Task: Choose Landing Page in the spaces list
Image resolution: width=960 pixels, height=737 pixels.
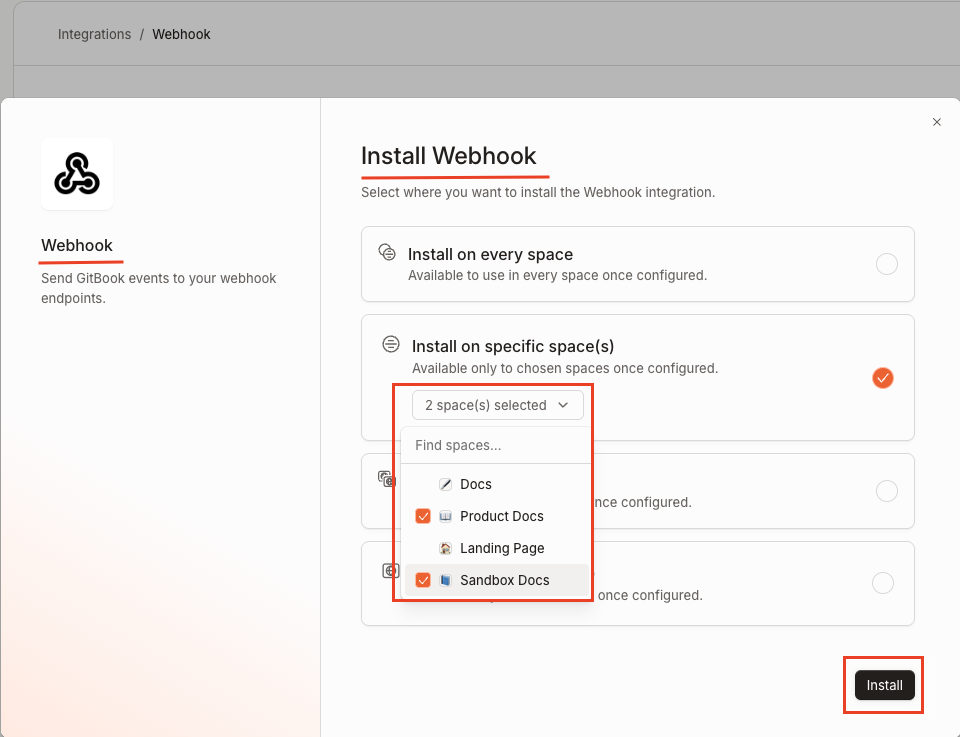Action: [497, 548]
